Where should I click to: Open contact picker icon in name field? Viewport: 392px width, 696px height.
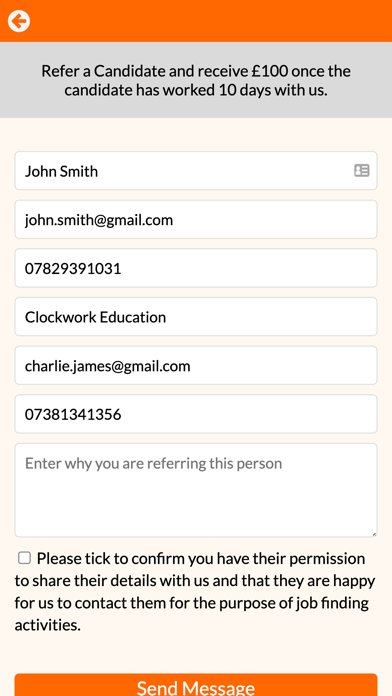(361, 170)
